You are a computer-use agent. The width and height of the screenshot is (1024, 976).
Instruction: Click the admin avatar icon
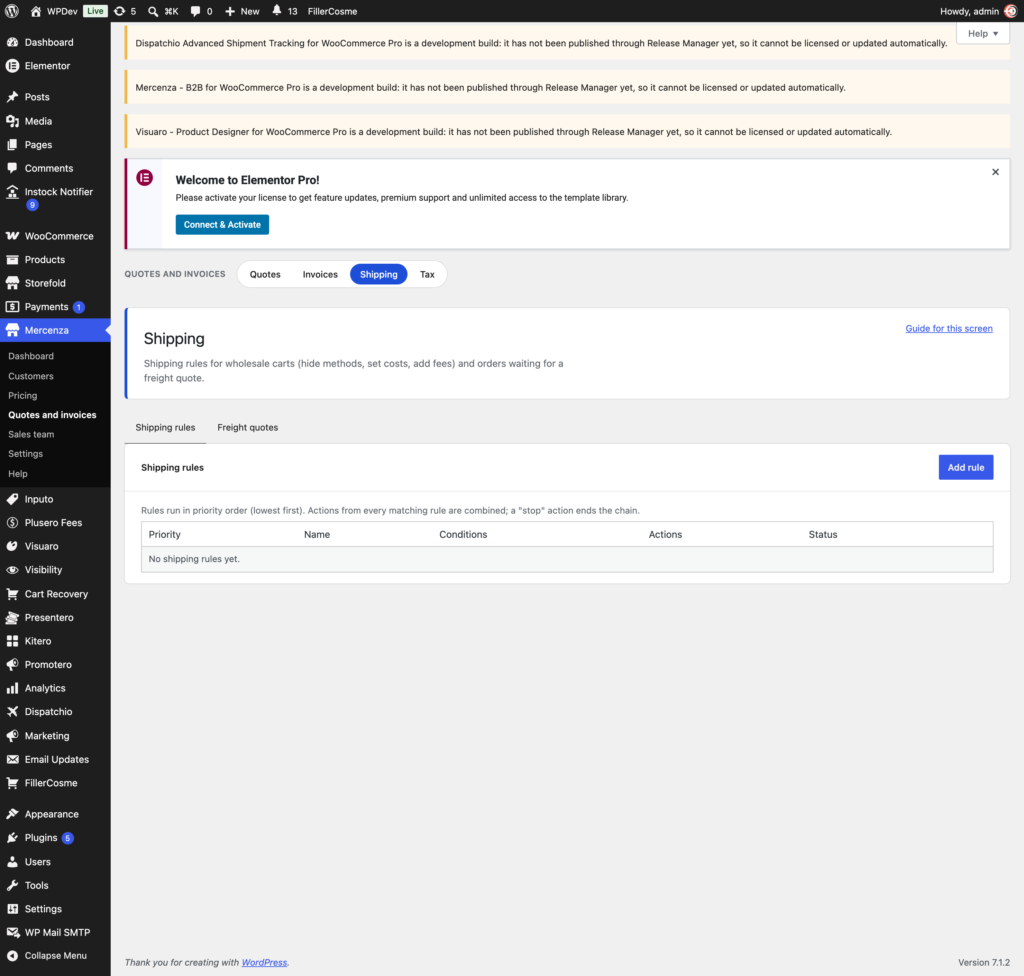pyautogui.click(x=1010, y=11)
